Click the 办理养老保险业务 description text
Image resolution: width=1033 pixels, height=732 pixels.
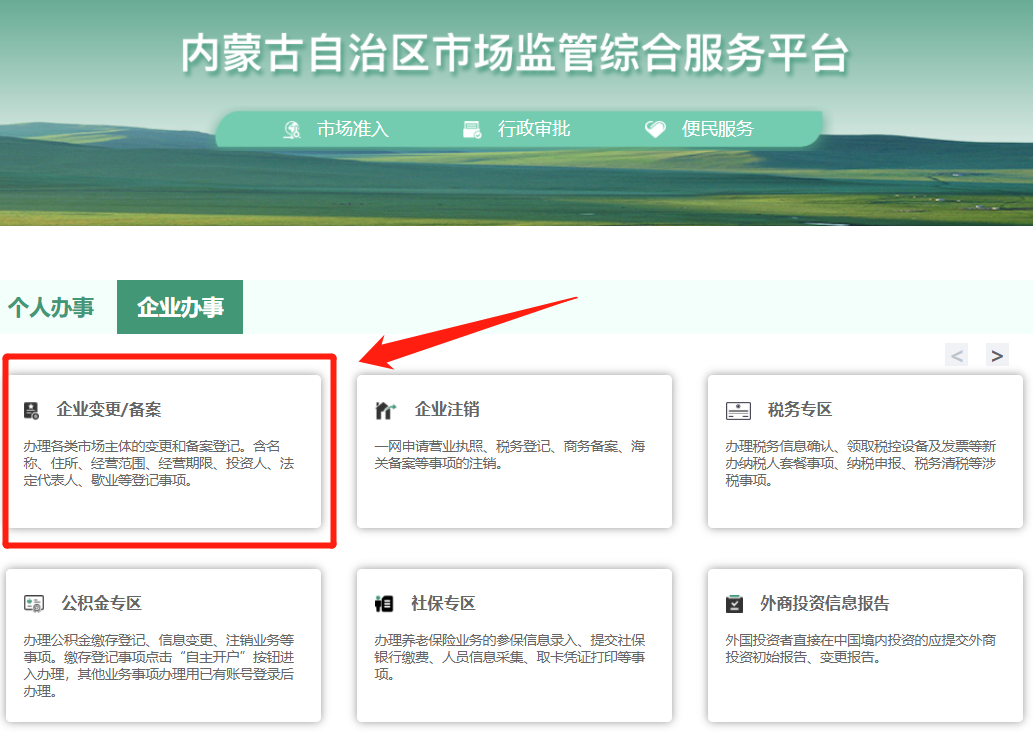[510, 657]
